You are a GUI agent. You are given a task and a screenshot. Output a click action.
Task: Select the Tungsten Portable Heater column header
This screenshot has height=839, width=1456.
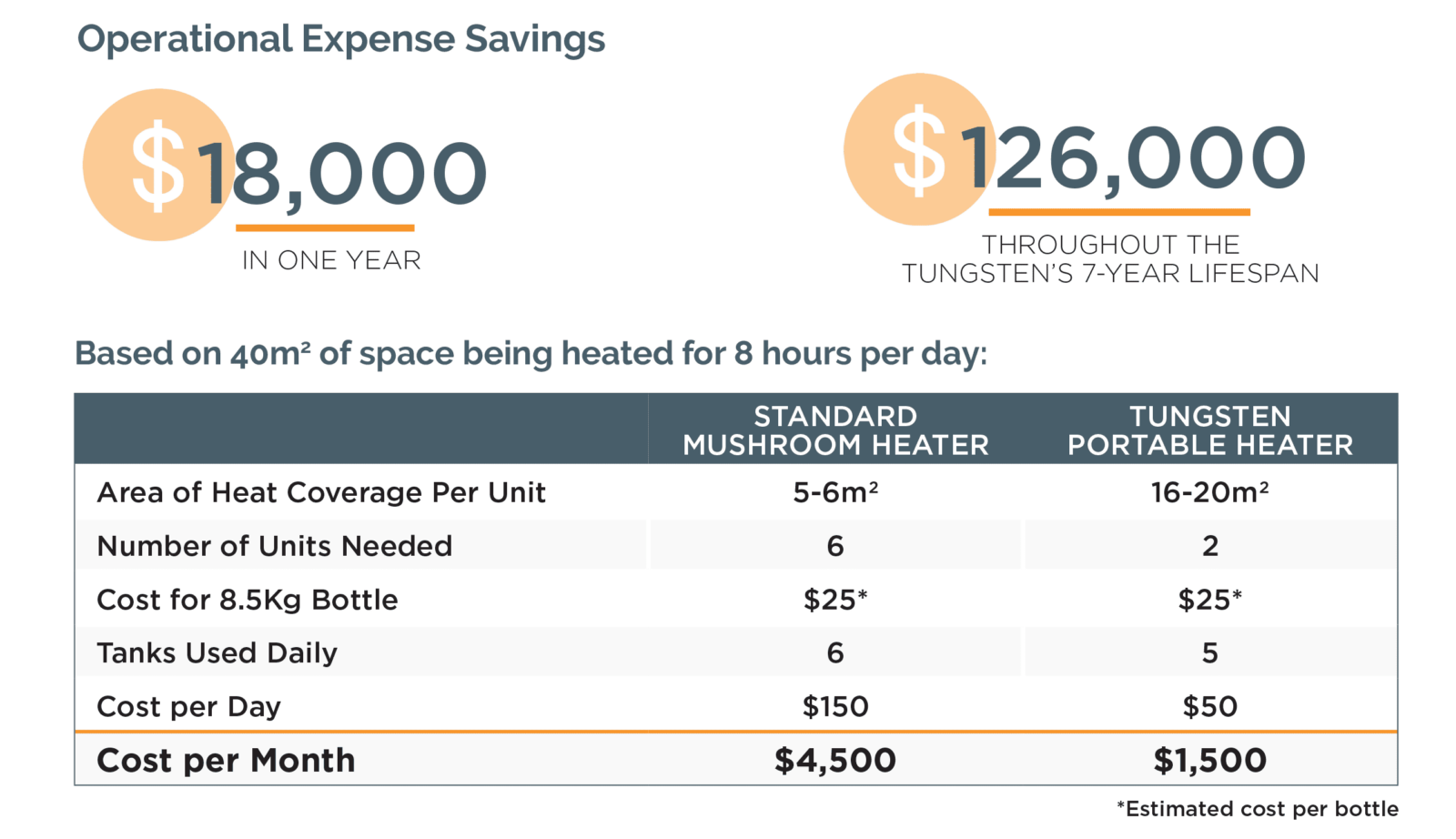tap(1209, 430)
